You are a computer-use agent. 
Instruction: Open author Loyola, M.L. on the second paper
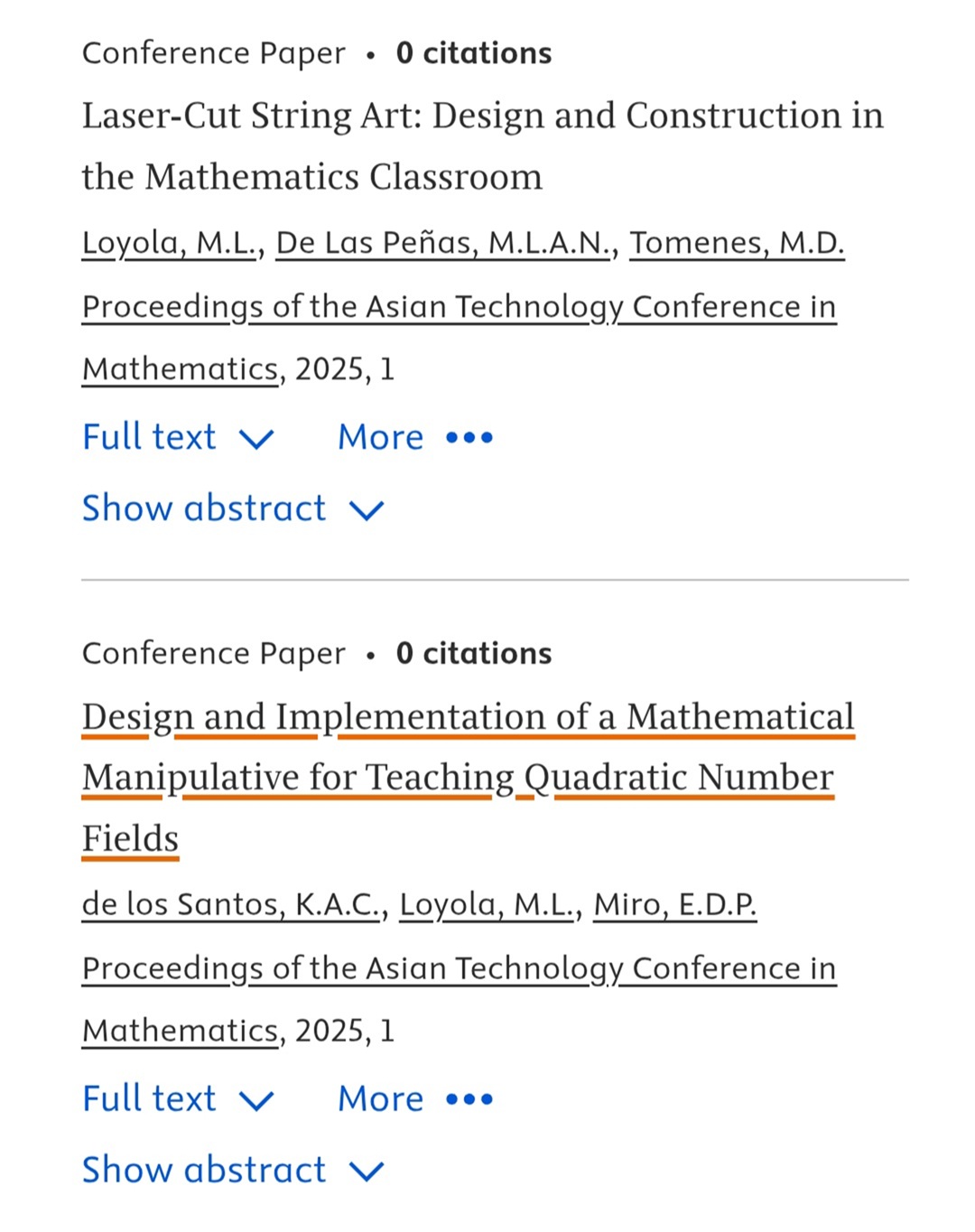[x=487, y=904]
